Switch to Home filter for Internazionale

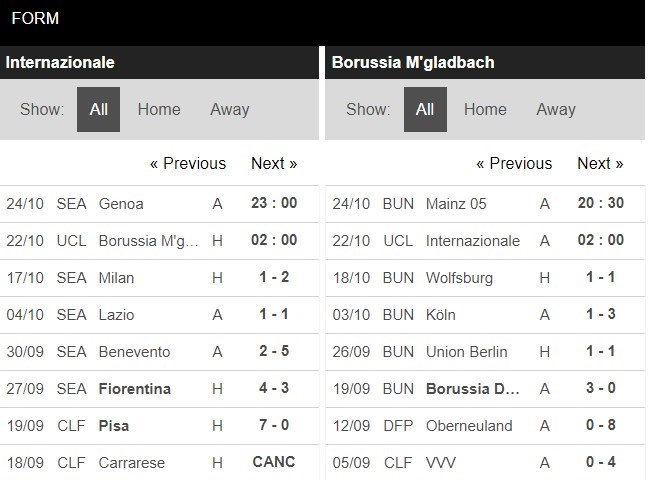pos(159,109)
